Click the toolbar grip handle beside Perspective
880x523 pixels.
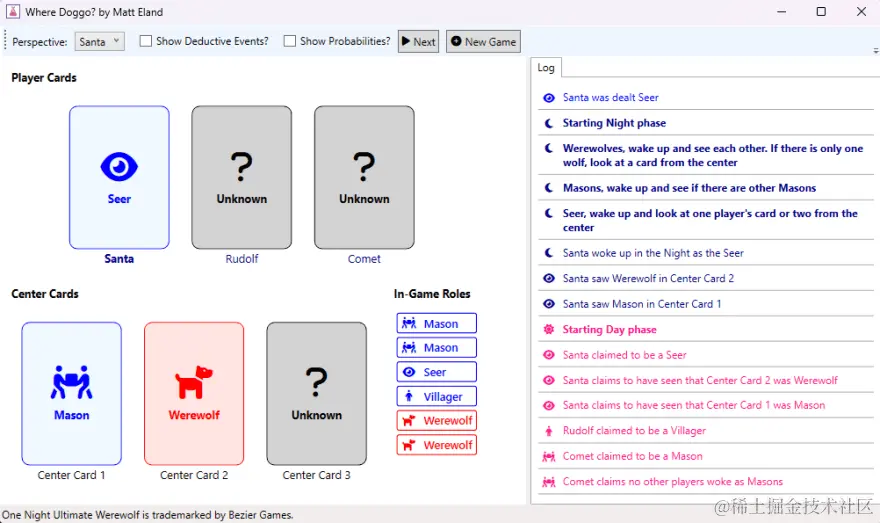6,42
